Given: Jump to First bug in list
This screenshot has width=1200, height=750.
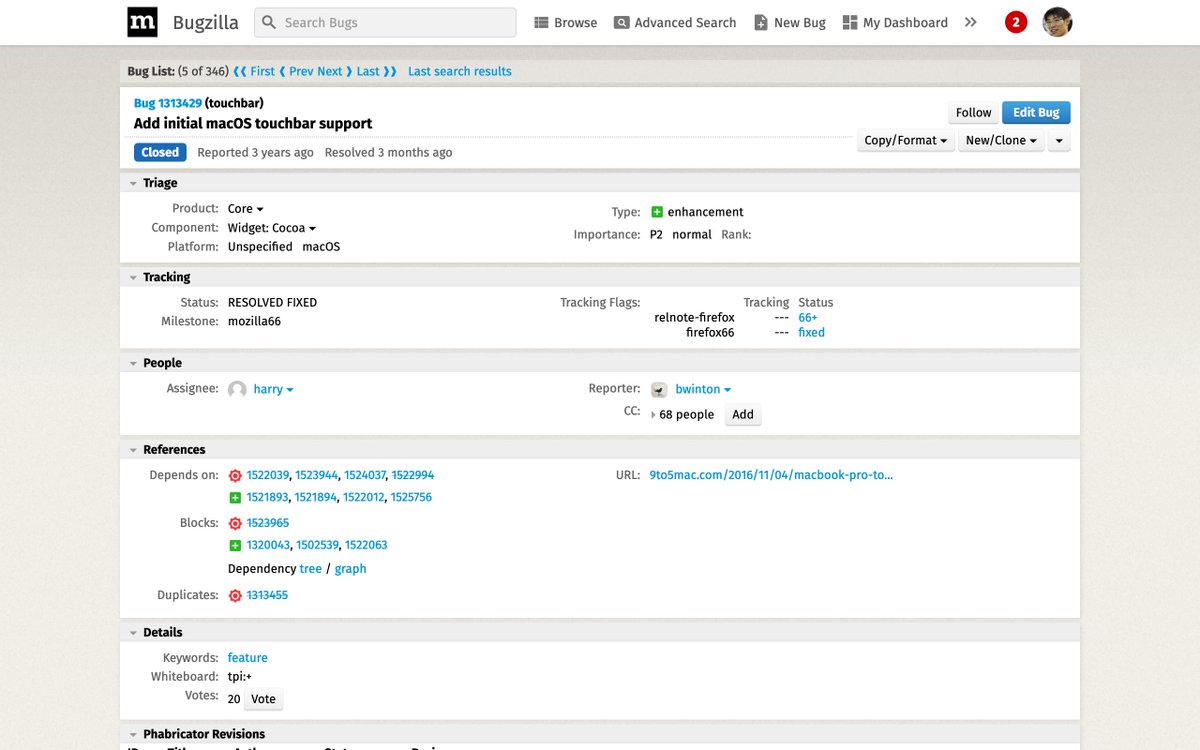Looking at the screenshot, I should pyautogui.click(x=254, y=71).
